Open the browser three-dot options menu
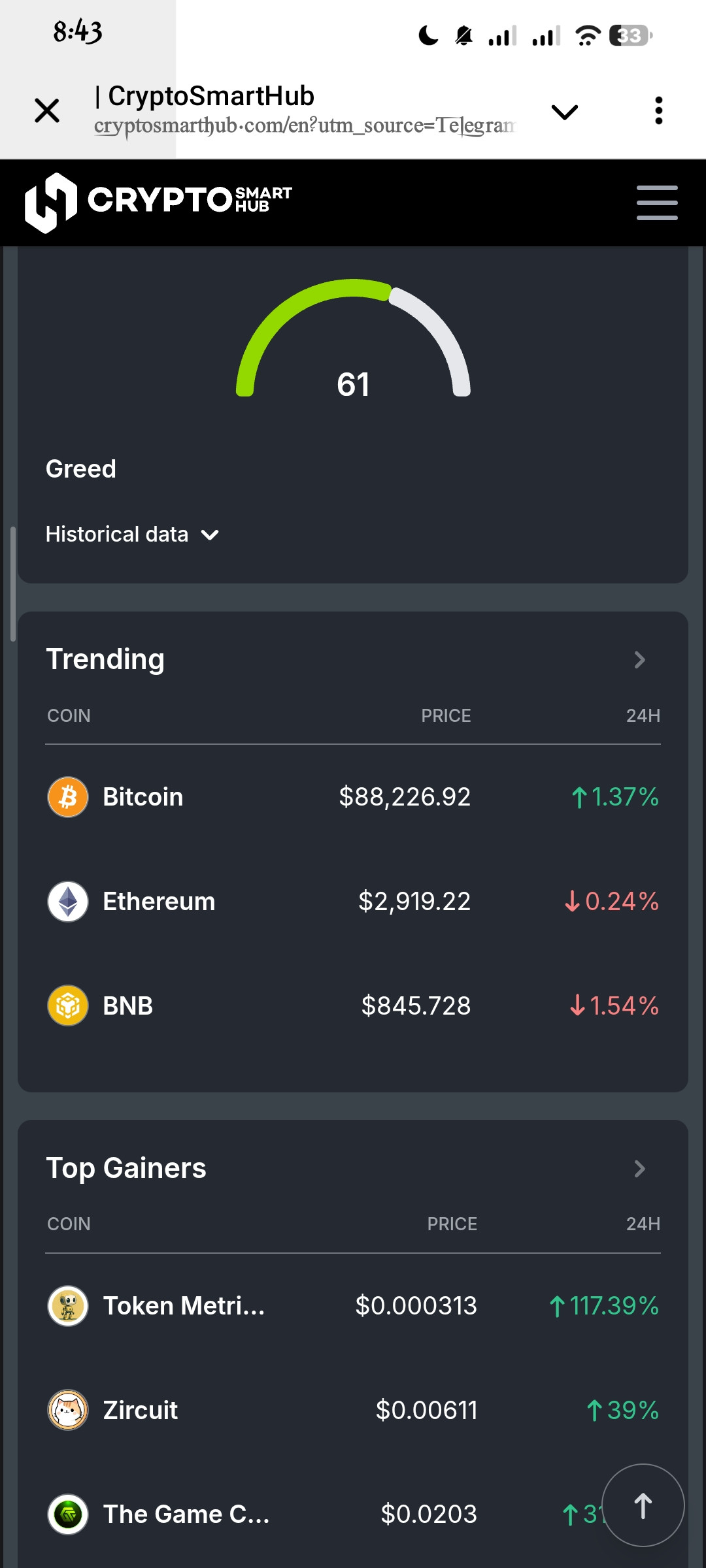Screen dimensions: 706x1568 pyautogui.click(x=658, y=110)
